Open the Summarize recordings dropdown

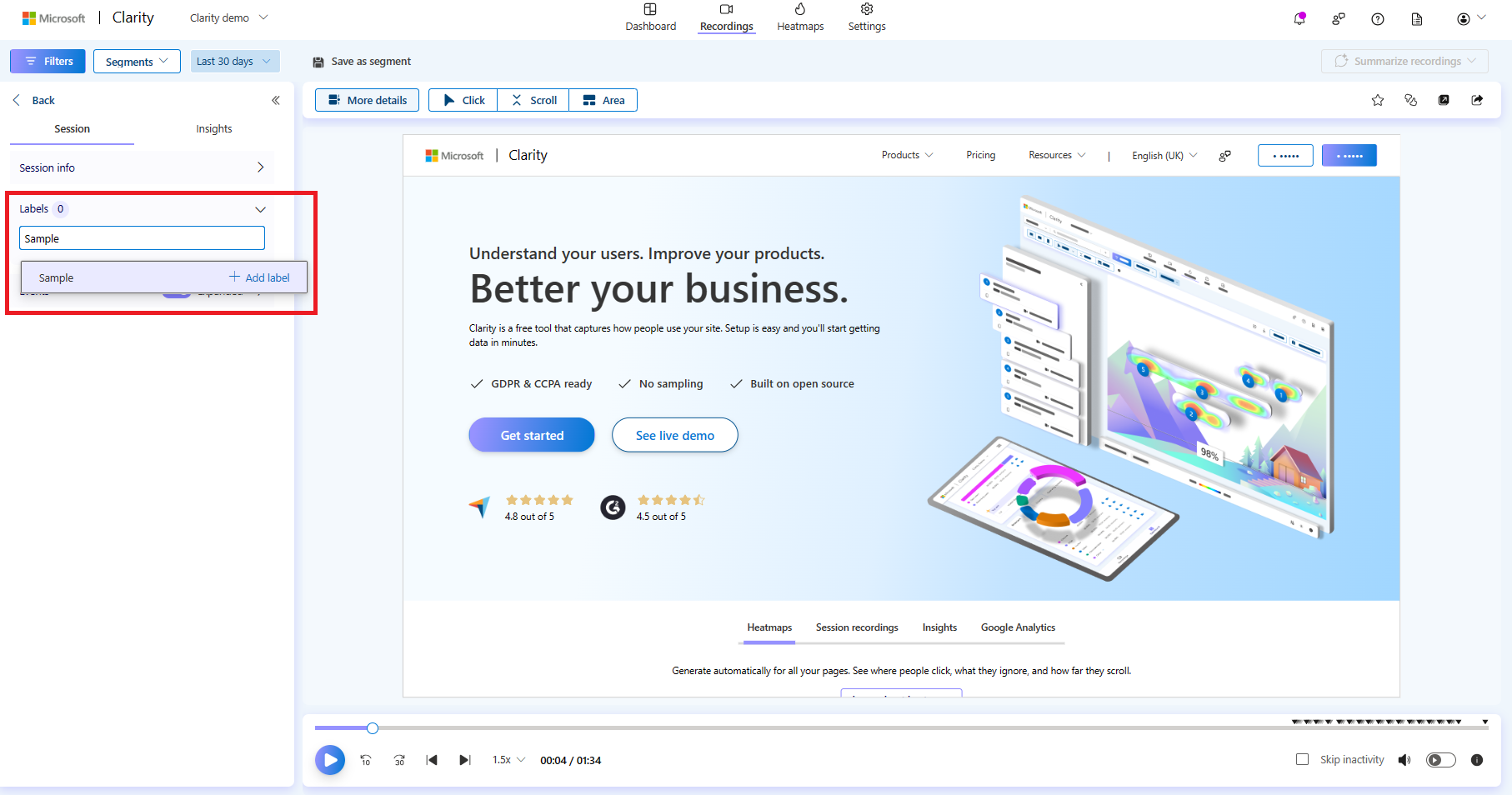pyautogui.click(x=1405, y=61)
